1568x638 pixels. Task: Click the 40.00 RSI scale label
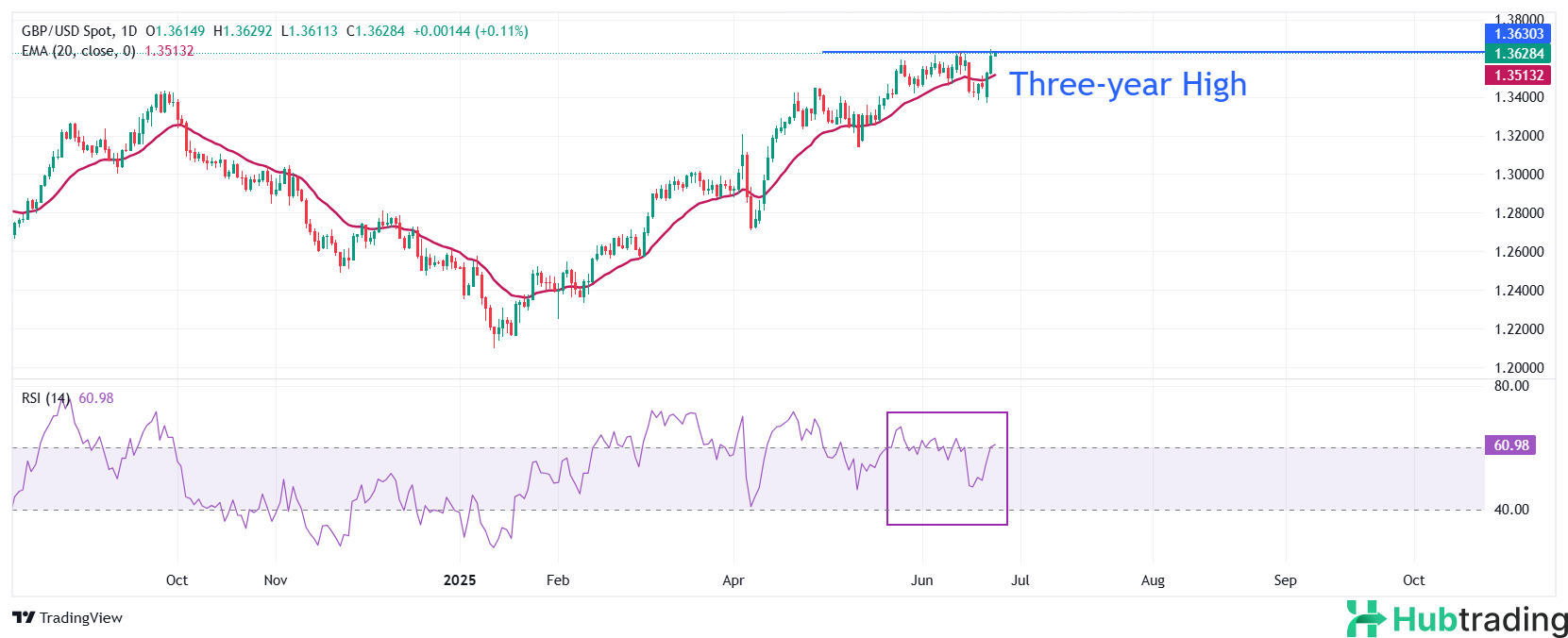click(x=1511, y=510)
